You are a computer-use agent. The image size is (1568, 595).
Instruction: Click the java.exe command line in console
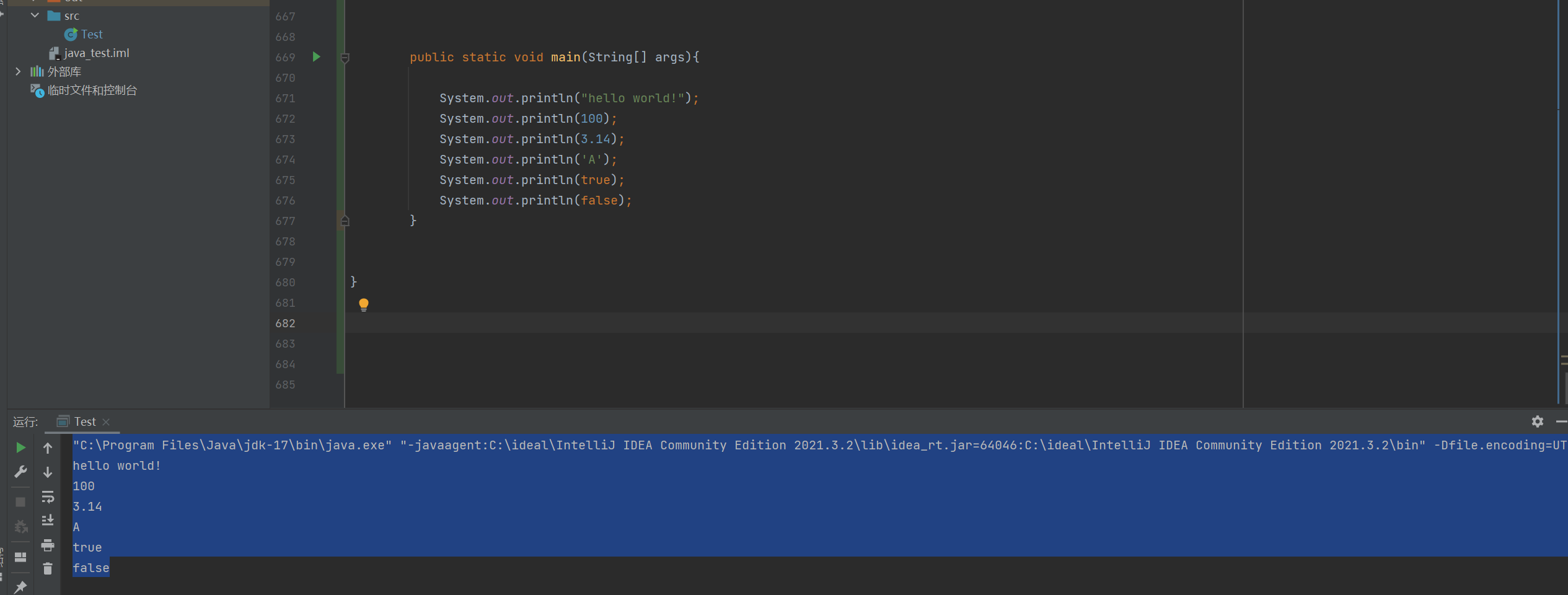coord(819,445)
